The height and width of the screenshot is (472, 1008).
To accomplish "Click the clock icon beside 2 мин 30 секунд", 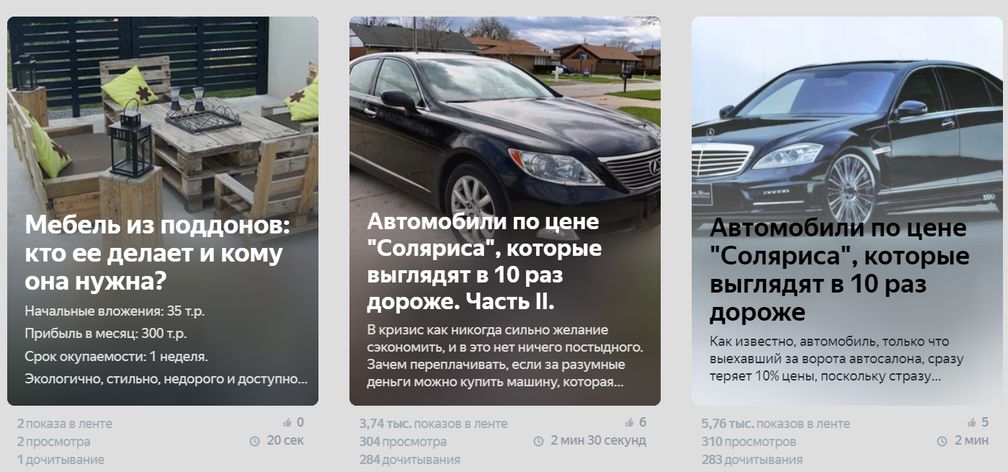I will point(538,441).
